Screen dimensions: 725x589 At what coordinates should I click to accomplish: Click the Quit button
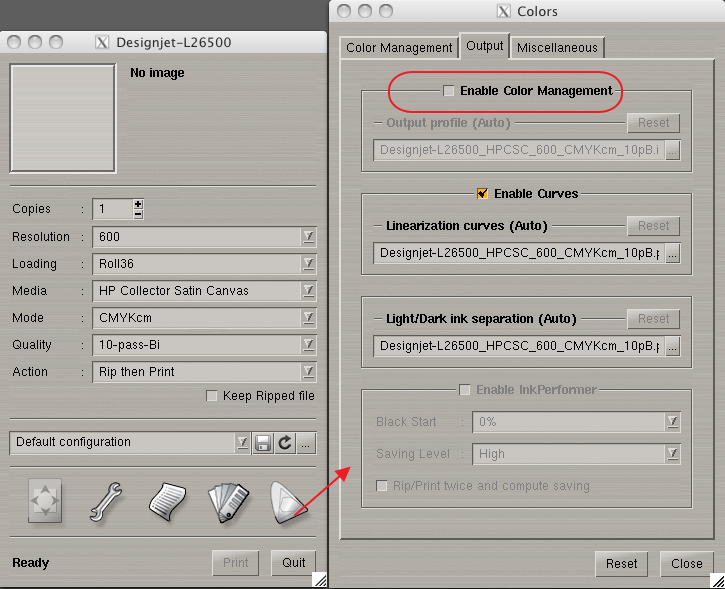tap(293, 562)
